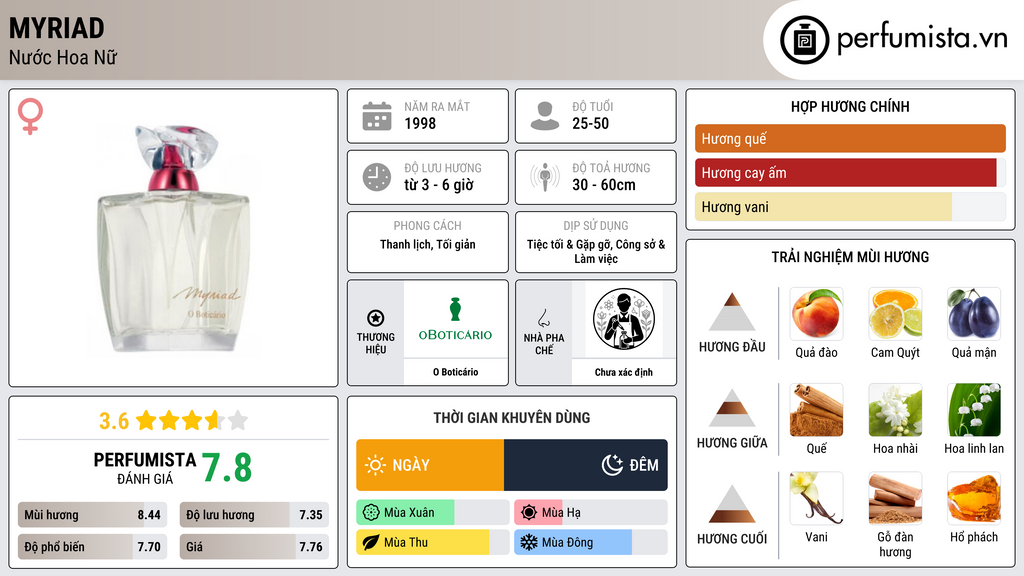Click the sun icon for Mùa Hạ
This screenshot has width=1024, height=576.
(x=529, y=513)
